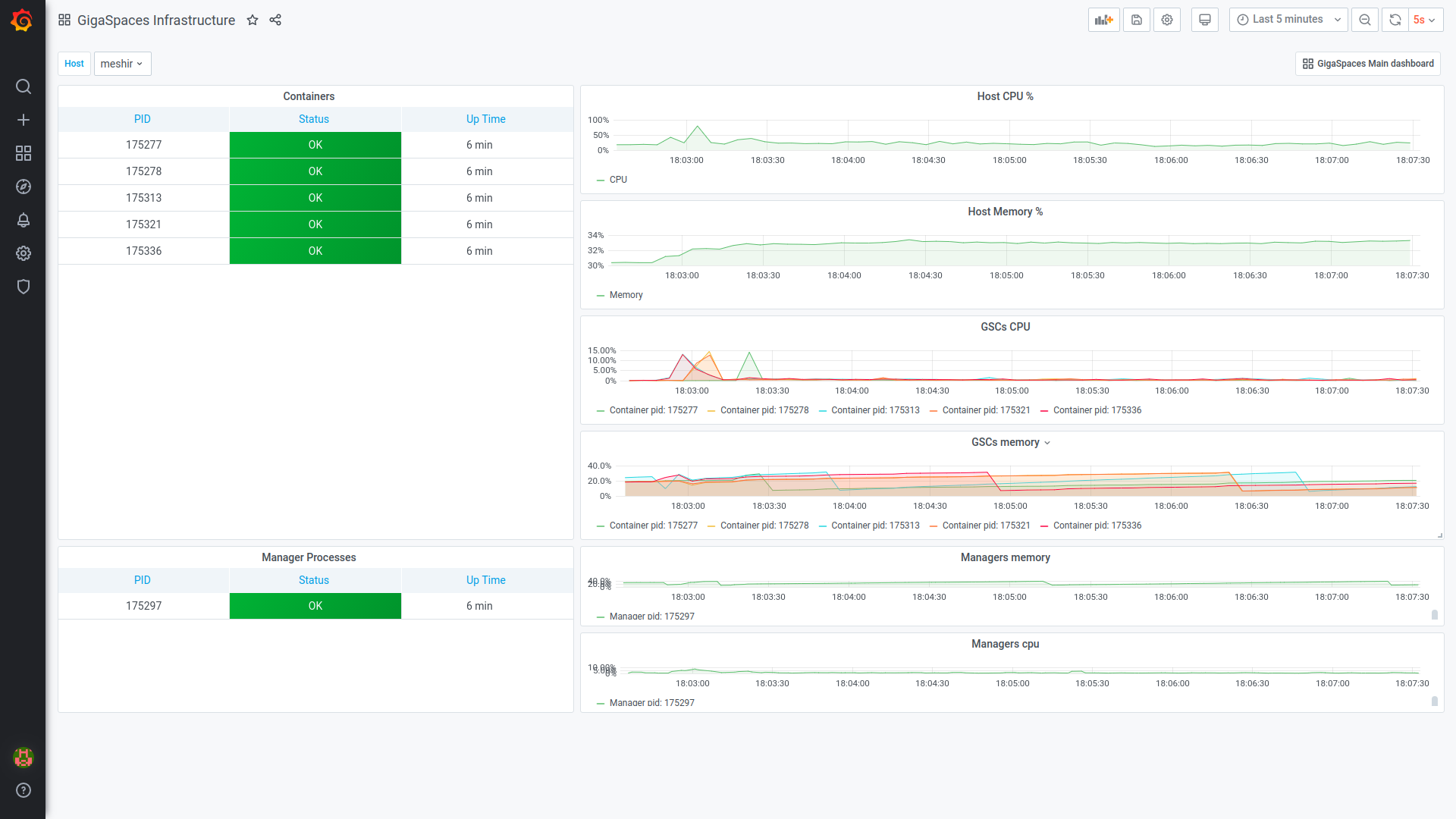The height and width of the screenshot is (819, 1456).
Task: Sort Containers table by Up Time
Action: (x=486, y=119)
